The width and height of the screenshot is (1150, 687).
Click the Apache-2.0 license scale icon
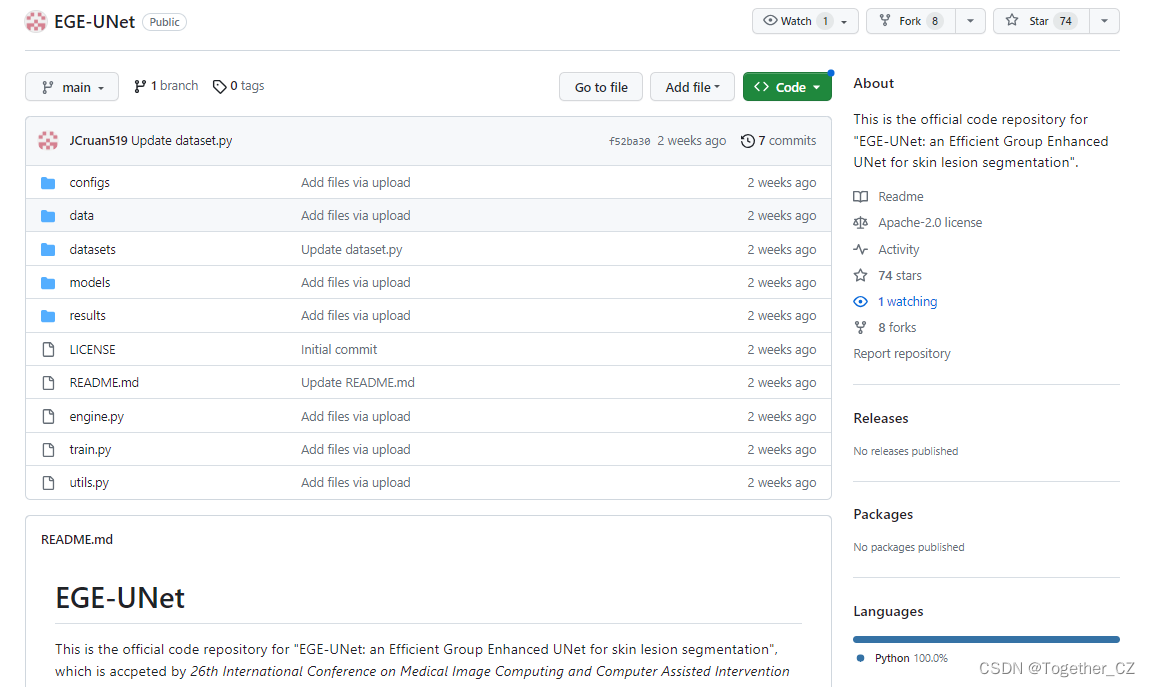(861, 223)
